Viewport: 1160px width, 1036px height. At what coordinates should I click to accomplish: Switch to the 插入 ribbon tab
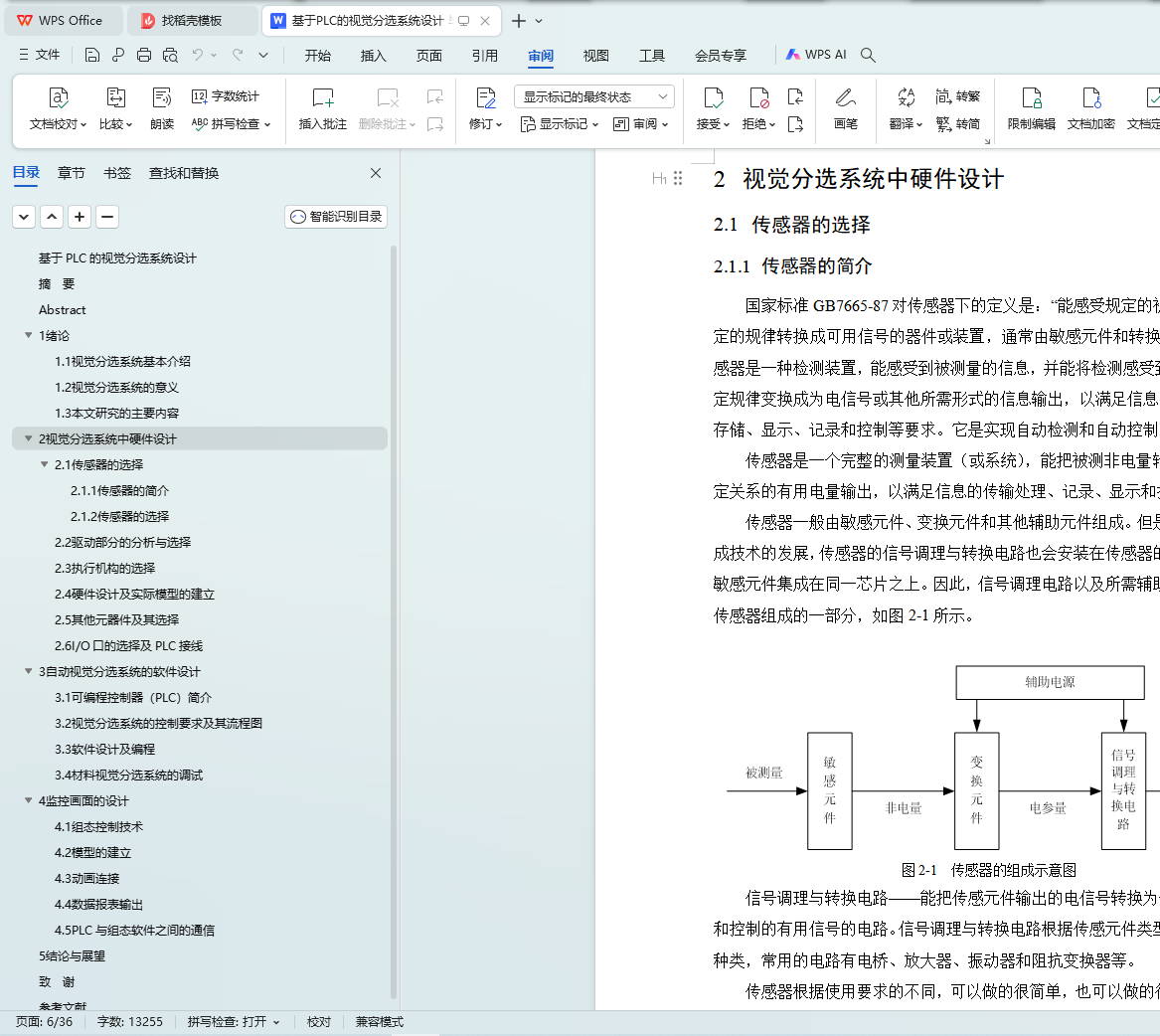pyautogui.click(x=373, y=56)
